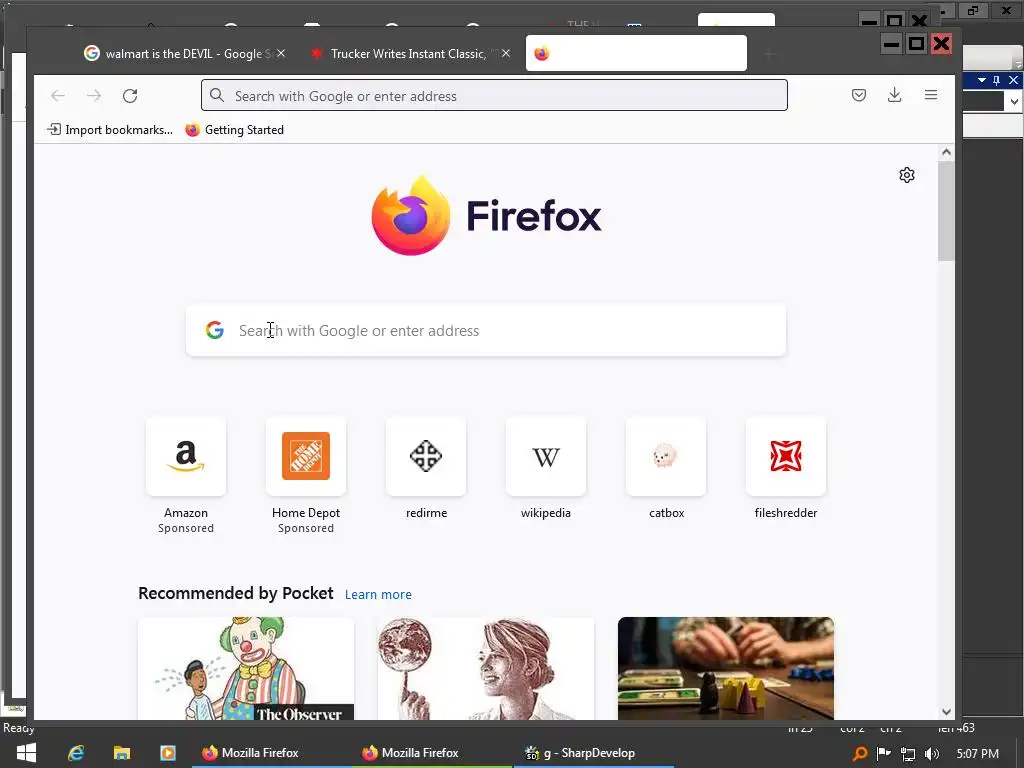1024x768 pixels.
Task: Focus the address bar search field
Action: tap(494, 96)
